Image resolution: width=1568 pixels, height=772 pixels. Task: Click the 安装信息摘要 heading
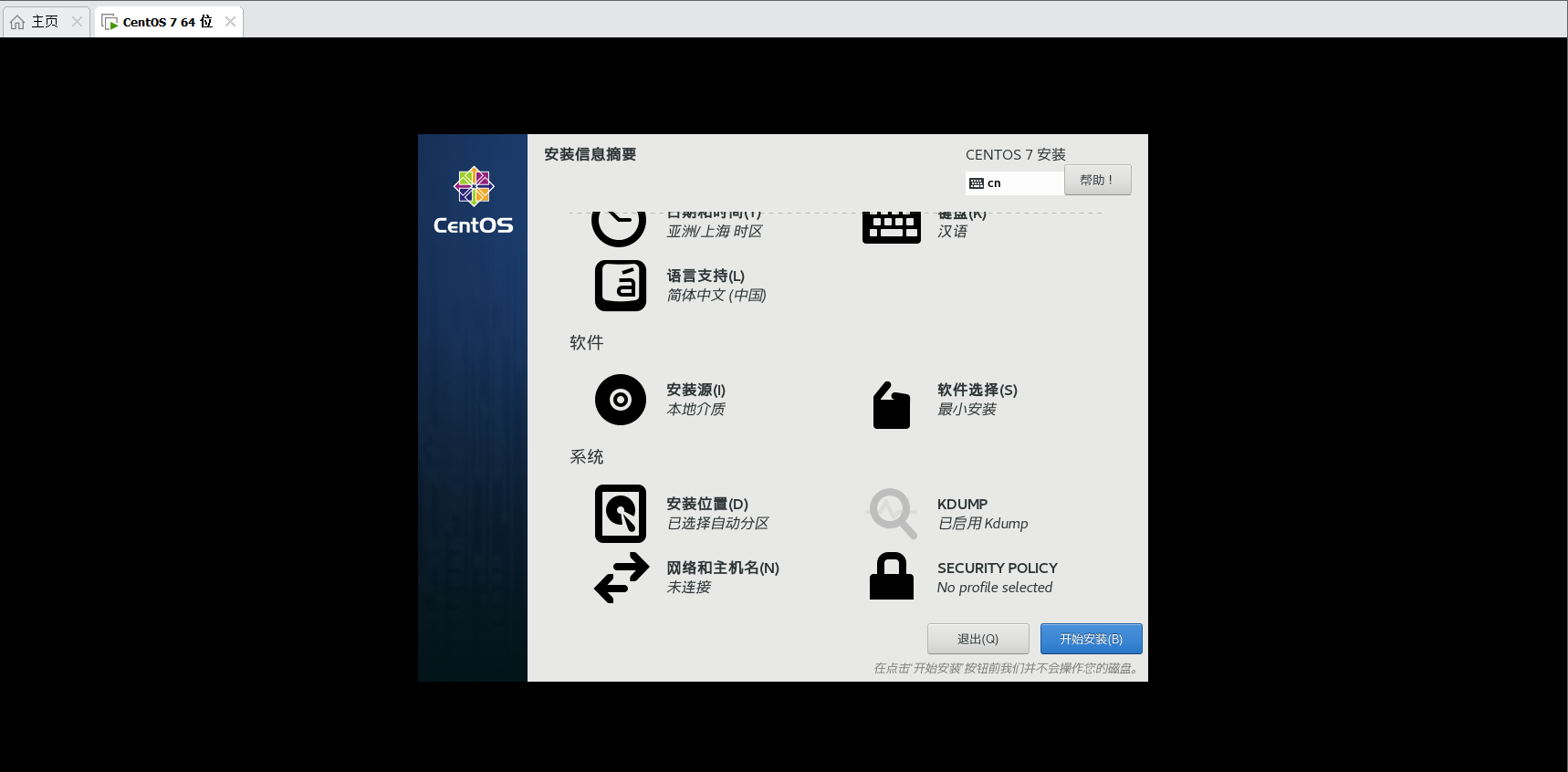tap(590, 154)
